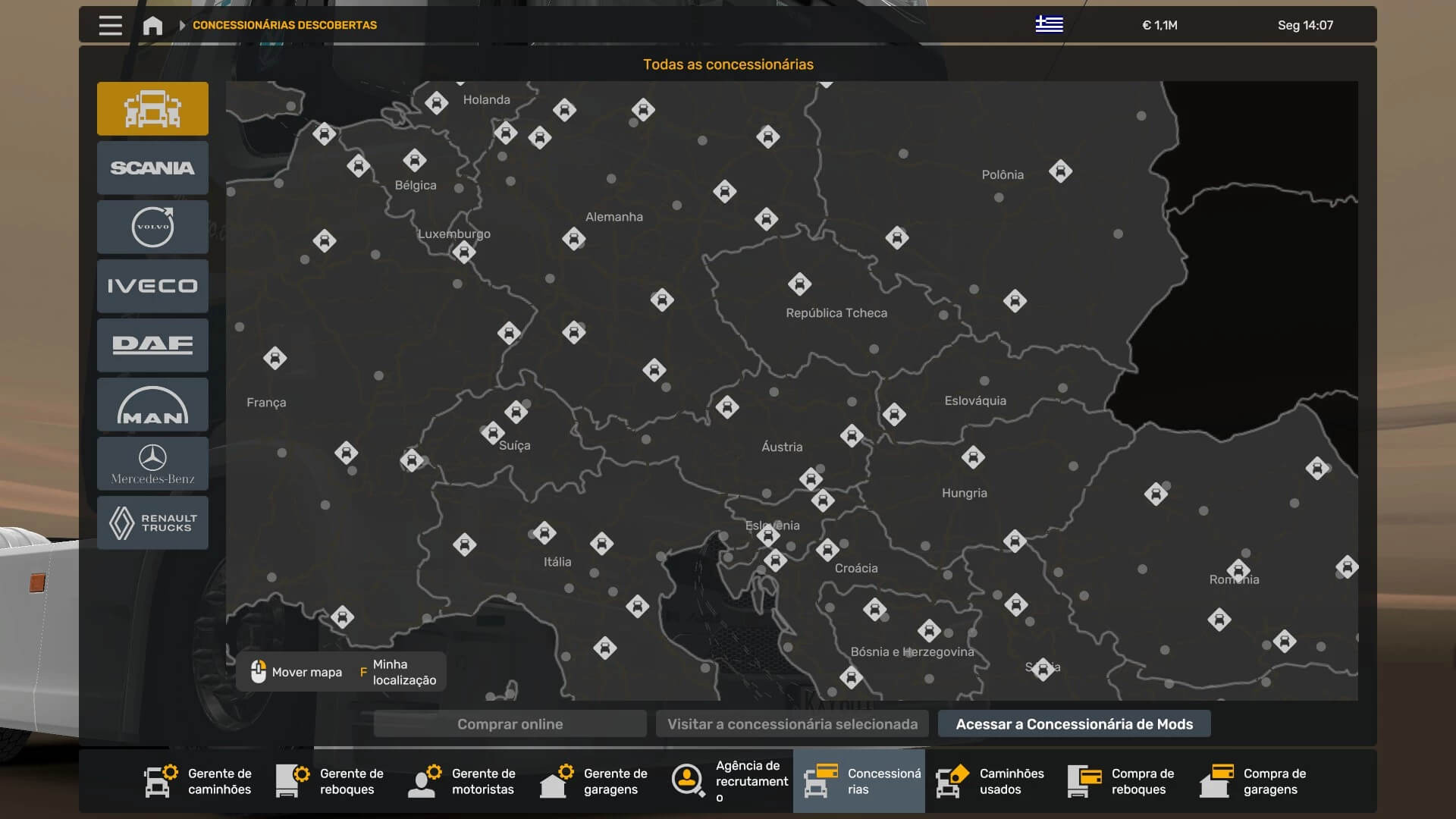Open the hamburger menu
Screen dimensions: 1456x819
click(110, 25)
